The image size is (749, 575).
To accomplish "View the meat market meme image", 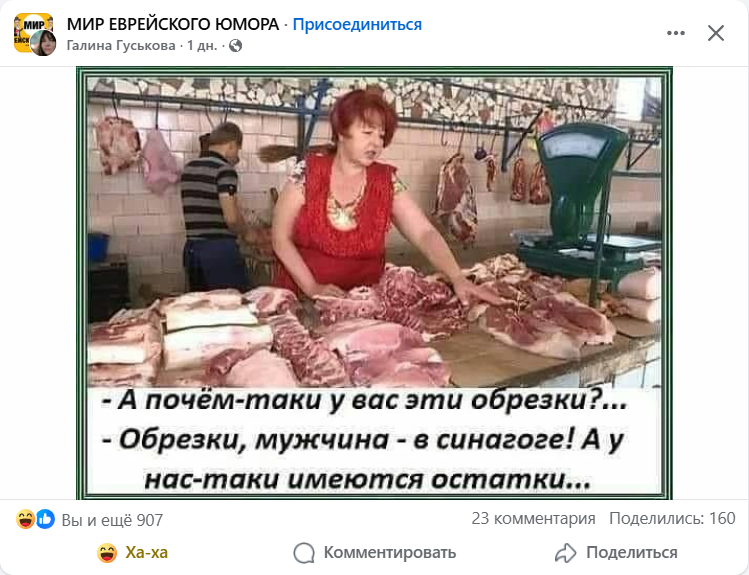I will (x=374, y=283).
